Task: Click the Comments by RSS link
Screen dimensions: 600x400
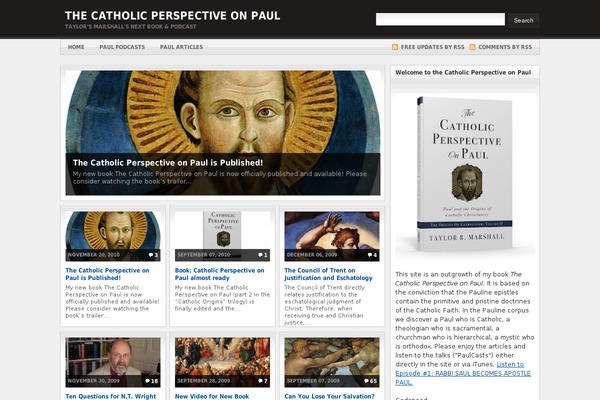Action: 505,47
